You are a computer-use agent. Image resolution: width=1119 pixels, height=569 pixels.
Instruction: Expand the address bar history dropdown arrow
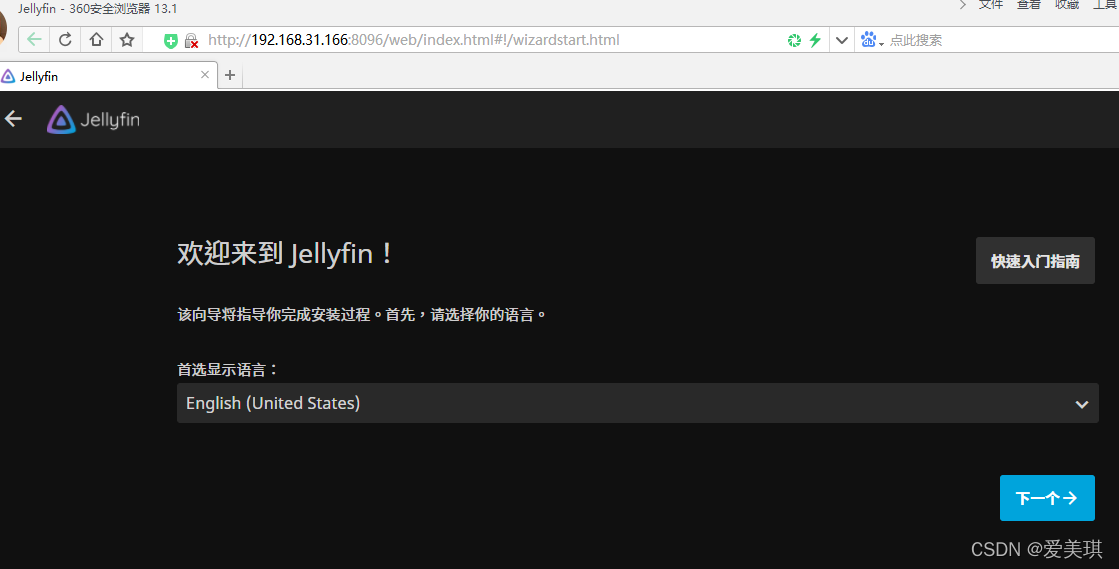841,40
